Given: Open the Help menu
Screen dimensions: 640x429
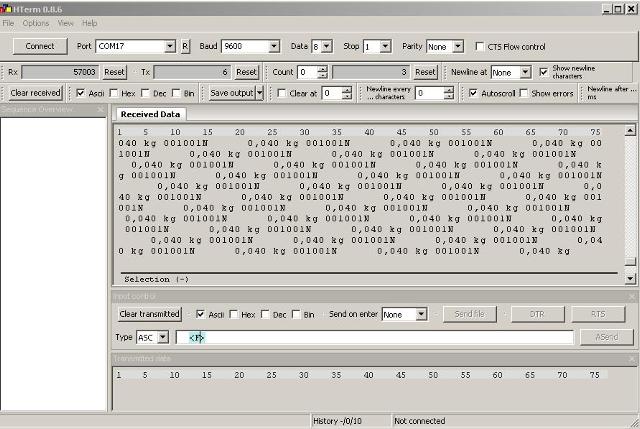Looking at the screenshot, I should pos(89,23).
